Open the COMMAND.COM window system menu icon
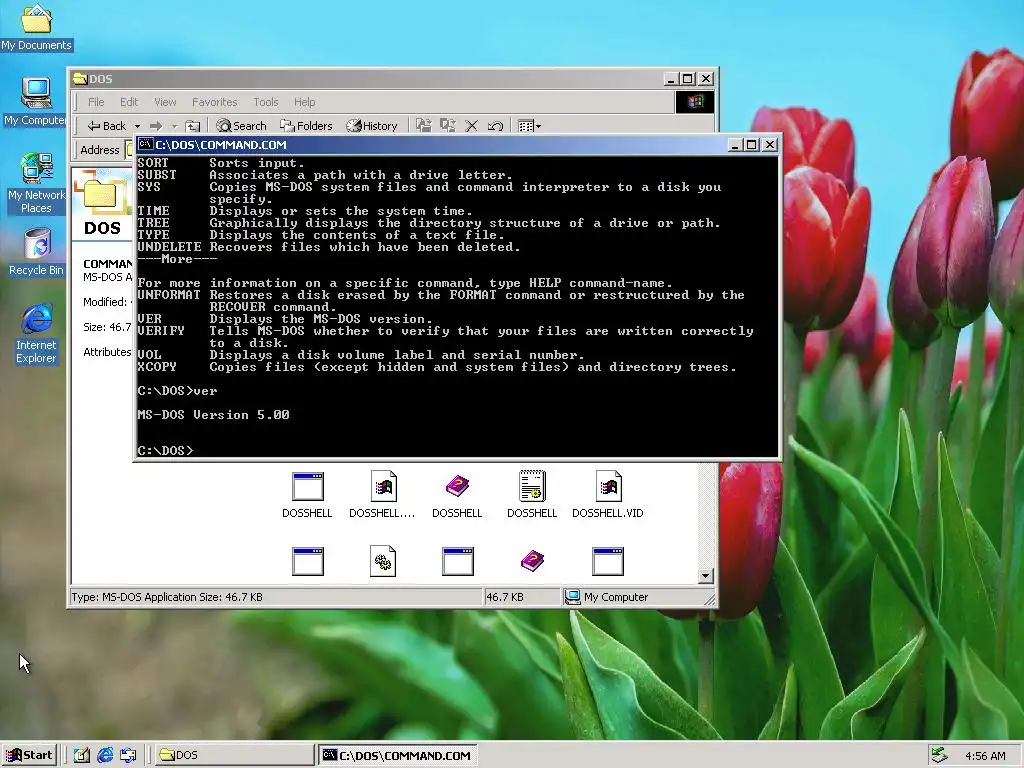Screen dimensions: 1024x768 (x=146, y=144)
